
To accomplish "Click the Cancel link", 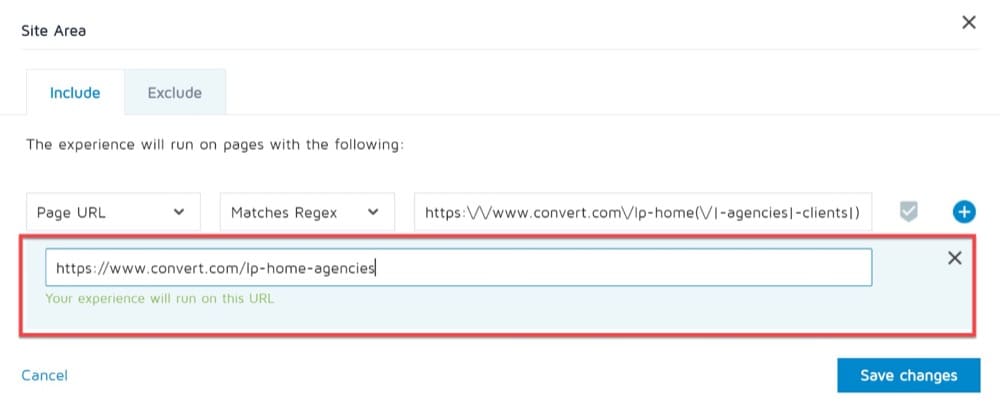I will pos(45,375).
